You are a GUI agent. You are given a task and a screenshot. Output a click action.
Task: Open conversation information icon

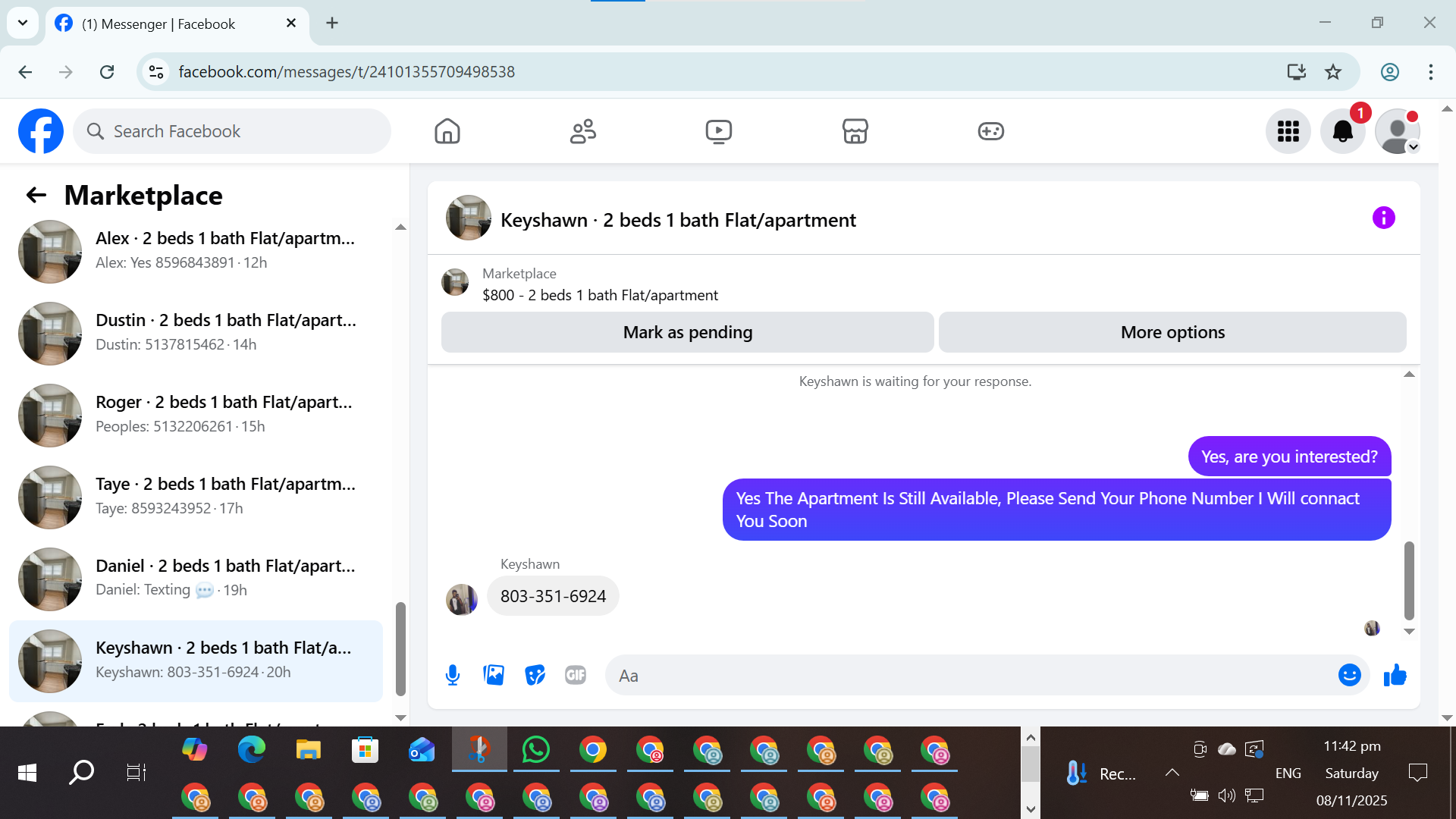click(1383, 218)
